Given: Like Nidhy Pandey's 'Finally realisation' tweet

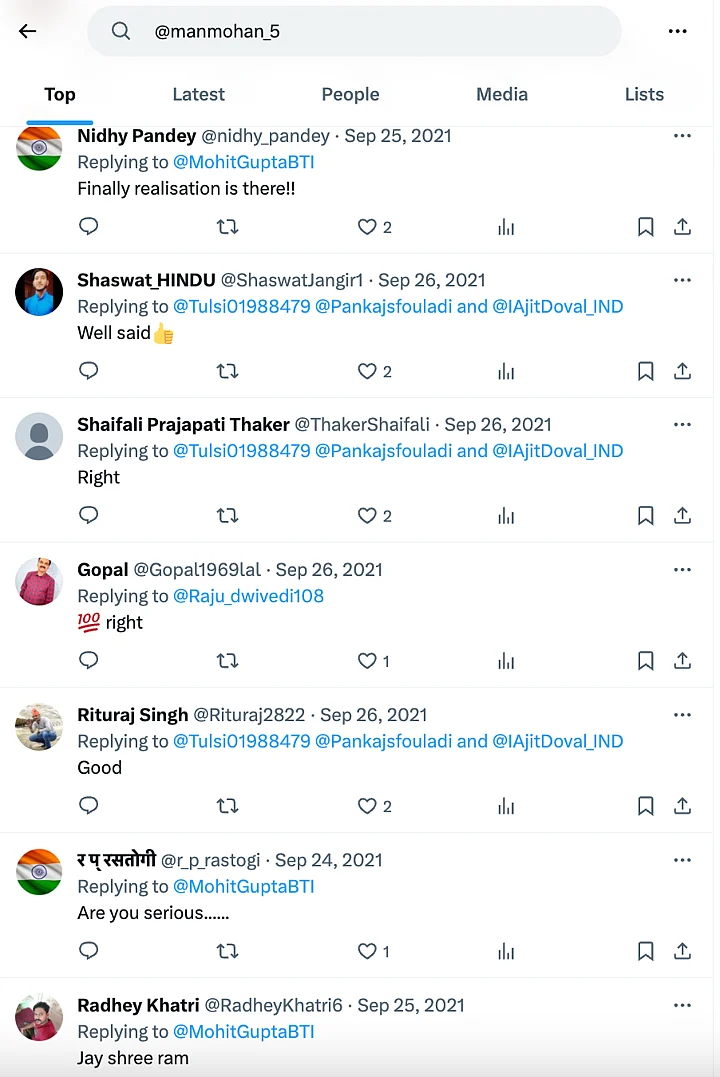Looking at the screenshot, I should point(367,227).
